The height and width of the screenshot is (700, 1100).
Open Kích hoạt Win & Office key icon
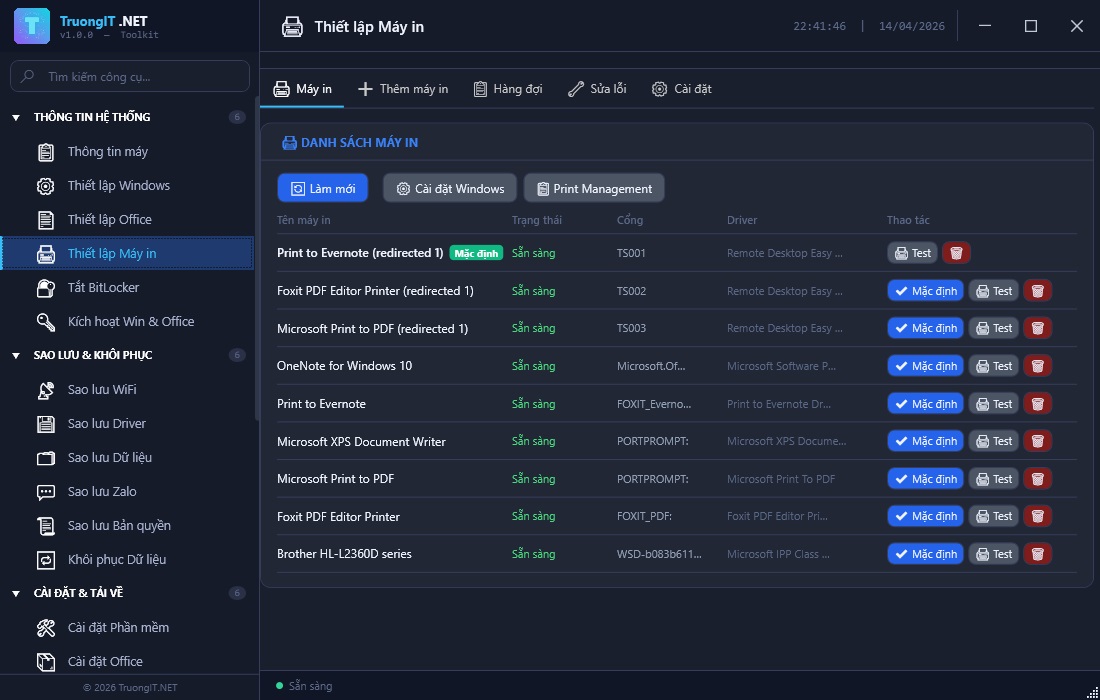tap(46, 322)
